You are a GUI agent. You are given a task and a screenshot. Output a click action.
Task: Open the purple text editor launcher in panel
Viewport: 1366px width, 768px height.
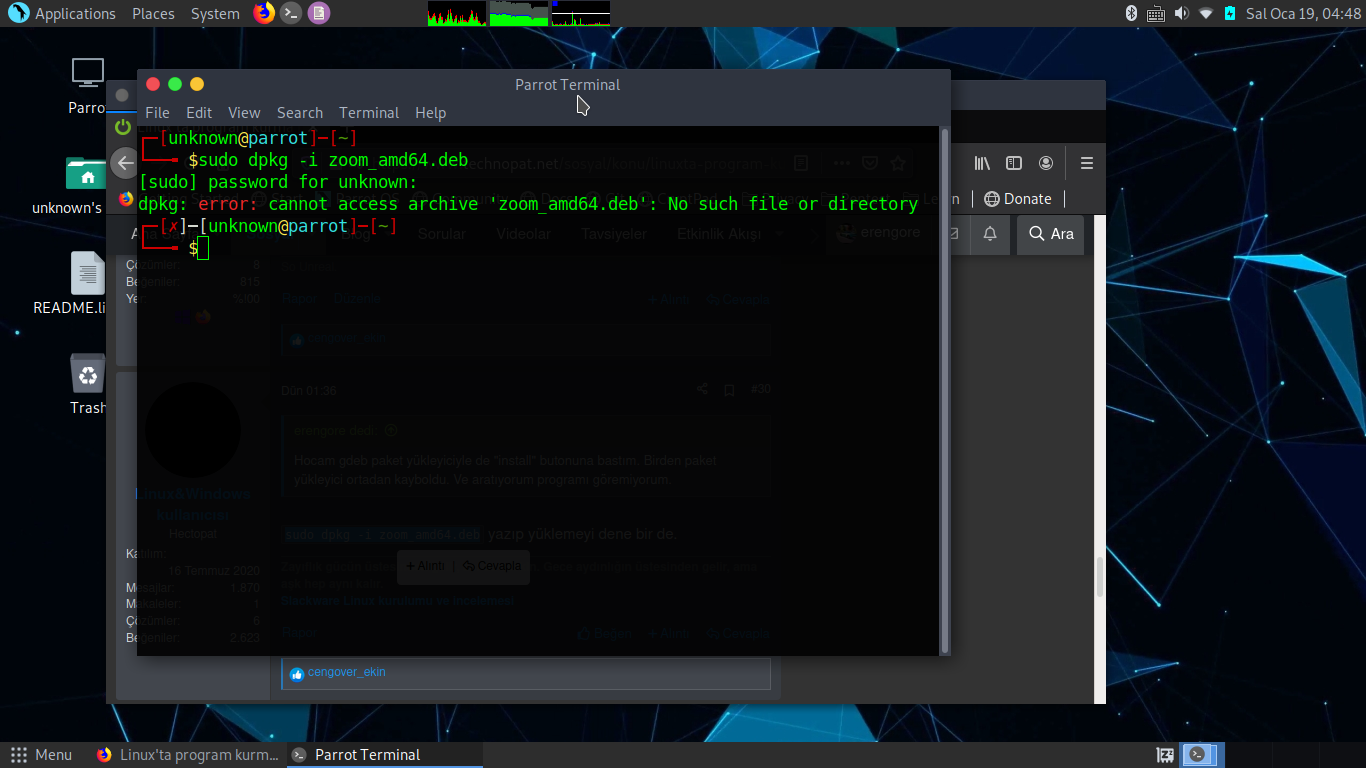[x=318, y=13]
